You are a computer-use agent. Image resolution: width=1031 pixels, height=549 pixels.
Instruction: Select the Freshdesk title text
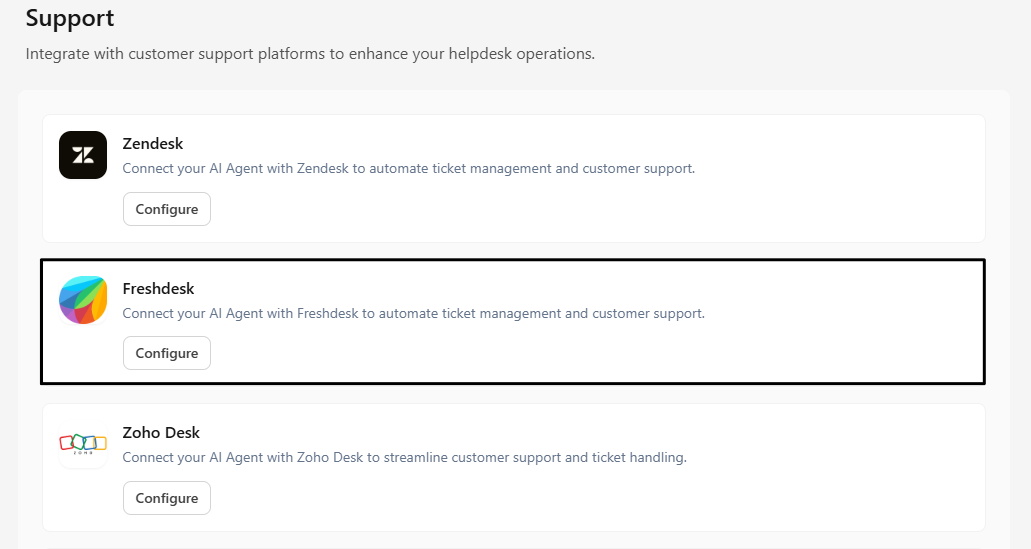158,288
